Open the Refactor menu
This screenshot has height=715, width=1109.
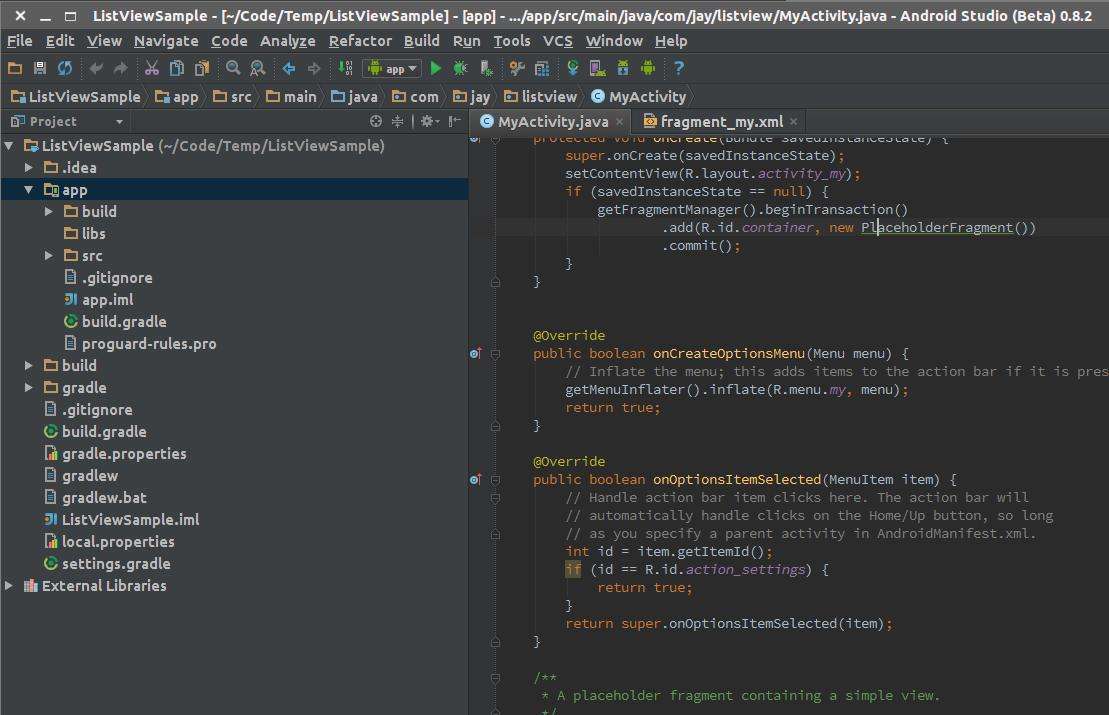click(360, 41)
